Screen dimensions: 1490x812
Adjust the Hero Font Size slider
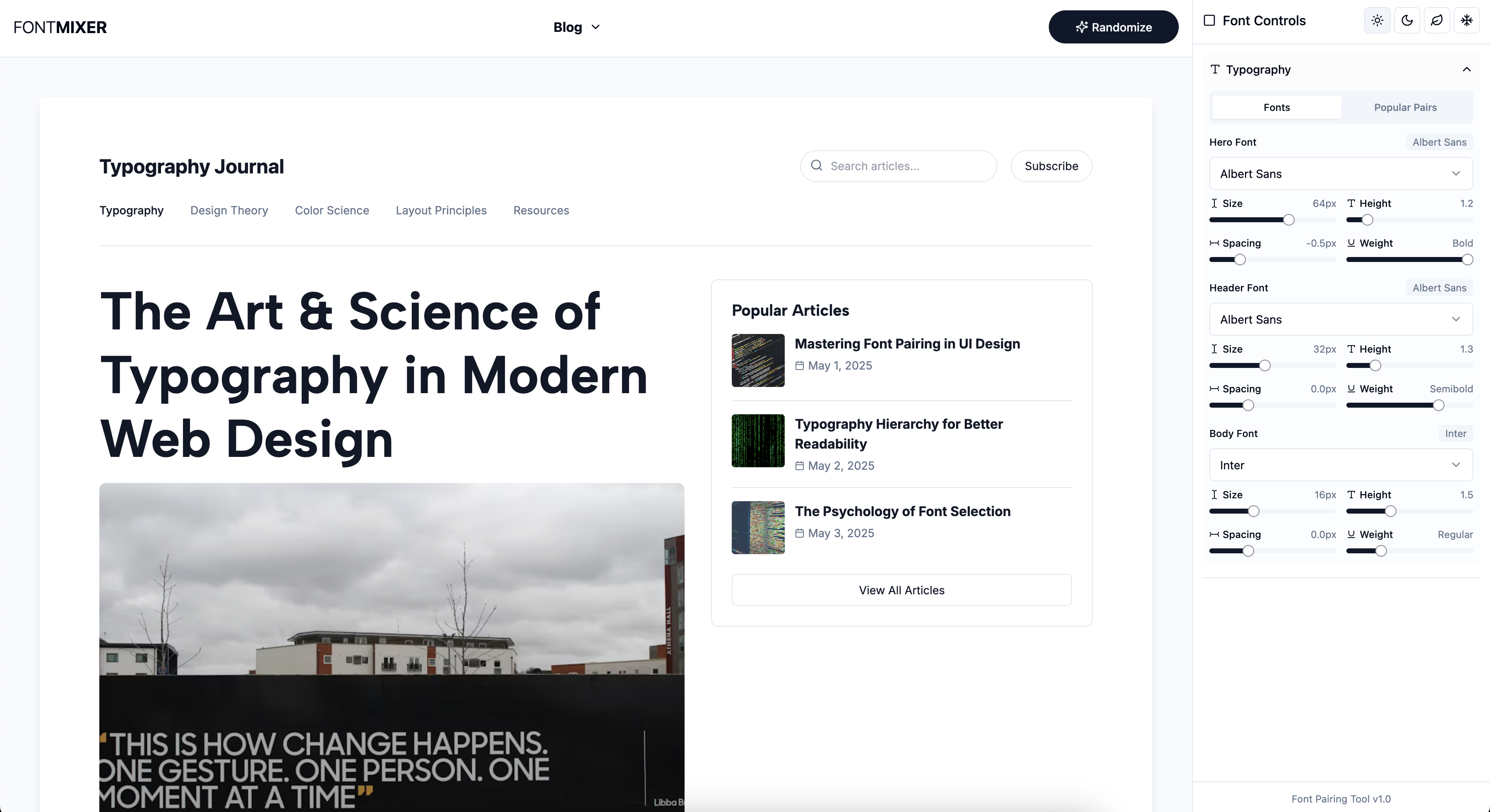[1273, 220]
